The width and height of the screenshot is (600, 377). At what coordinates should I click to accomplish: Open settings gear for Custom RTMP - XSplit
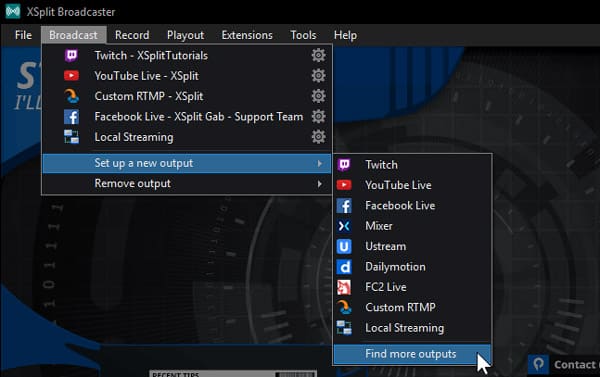318,96
